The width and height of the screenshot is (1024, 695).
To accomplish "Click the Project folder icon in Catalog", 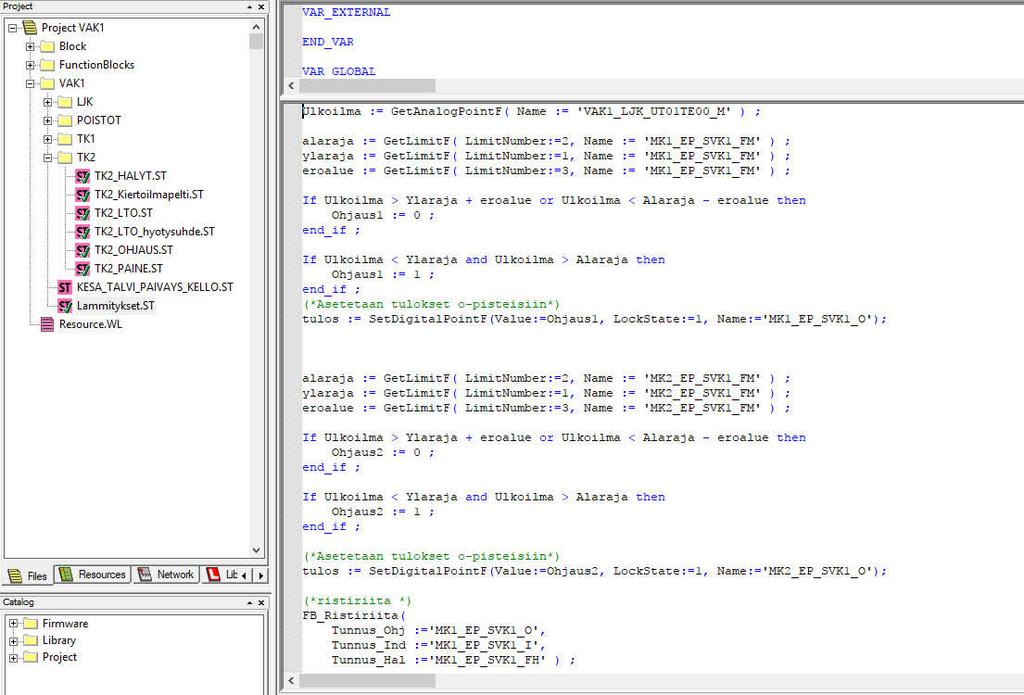I will (31, 657).
